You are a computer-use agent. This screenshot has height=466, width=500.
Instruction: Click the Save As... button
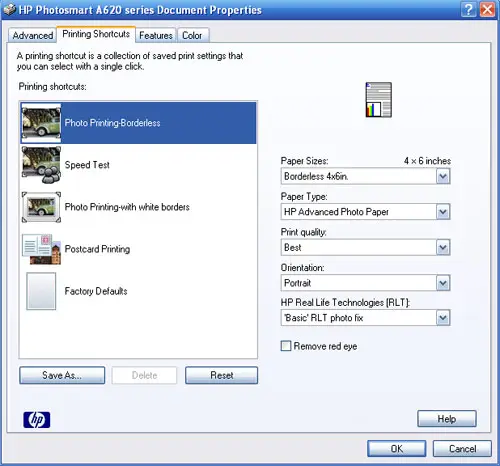[62, 375]
